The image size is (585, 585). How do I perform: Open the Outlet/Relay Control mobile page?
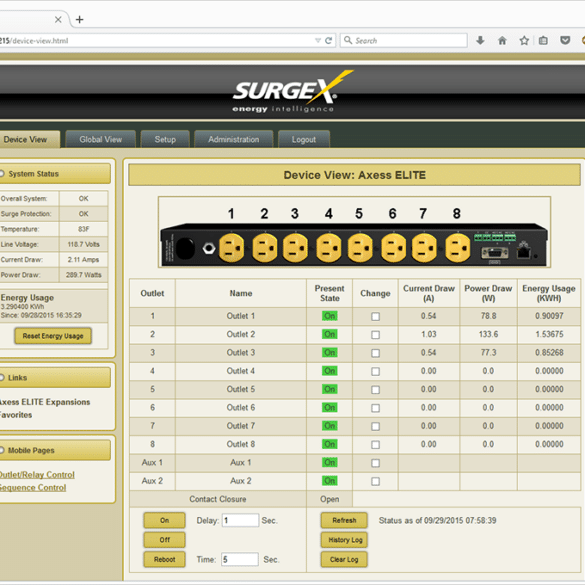click(37, 475)
